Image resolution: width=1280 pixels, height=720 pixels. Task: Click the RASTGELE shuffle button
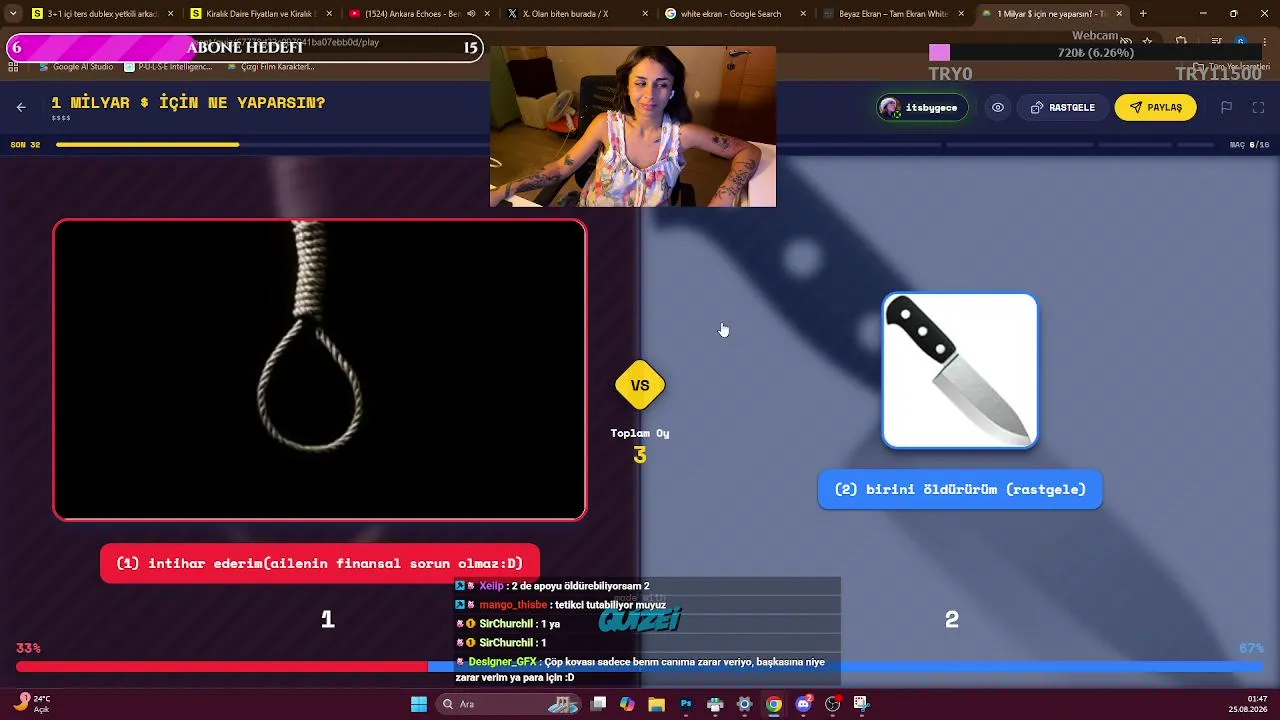coord(1063,108)
